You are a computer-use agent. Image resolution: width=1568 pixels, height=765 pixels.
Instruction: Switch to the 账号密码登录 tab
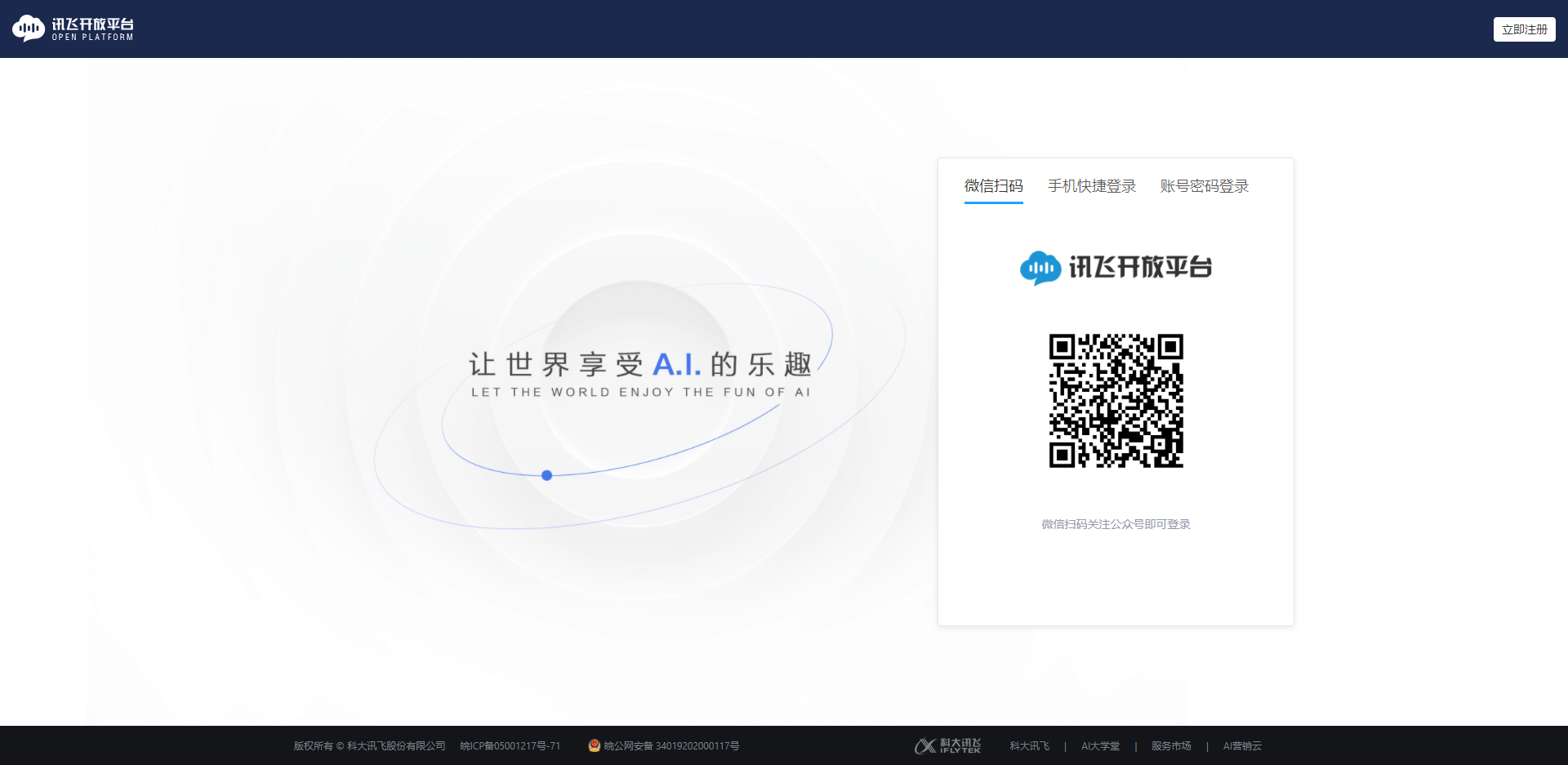click(x=1204, y=186)
